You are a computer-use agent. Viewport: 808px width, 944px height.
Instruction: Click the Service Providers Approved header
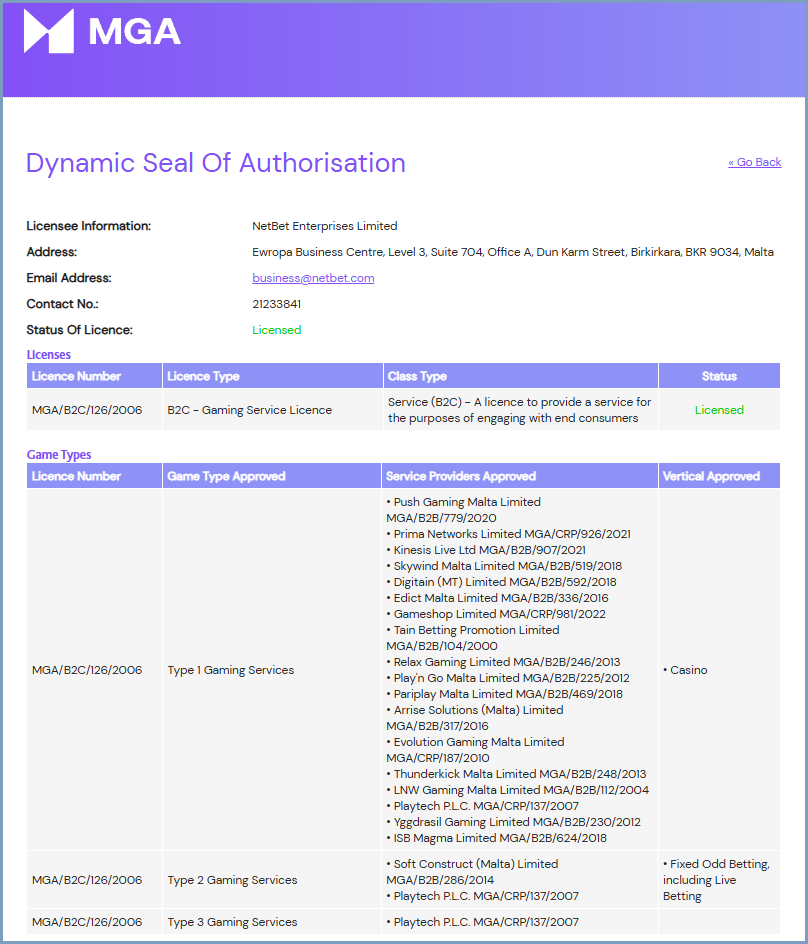(x=520, y=476)
